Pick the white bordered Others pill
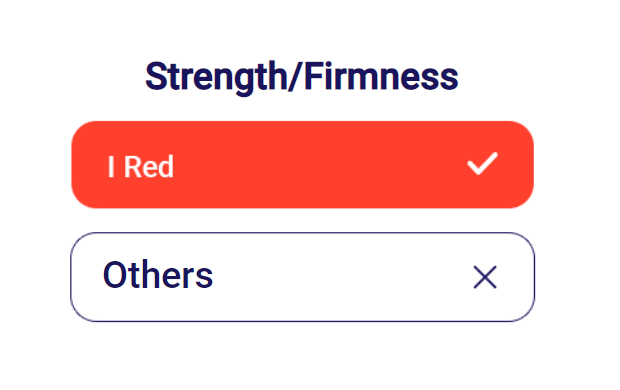This screenshot has width=620, height=390. (x=302, y=277)
